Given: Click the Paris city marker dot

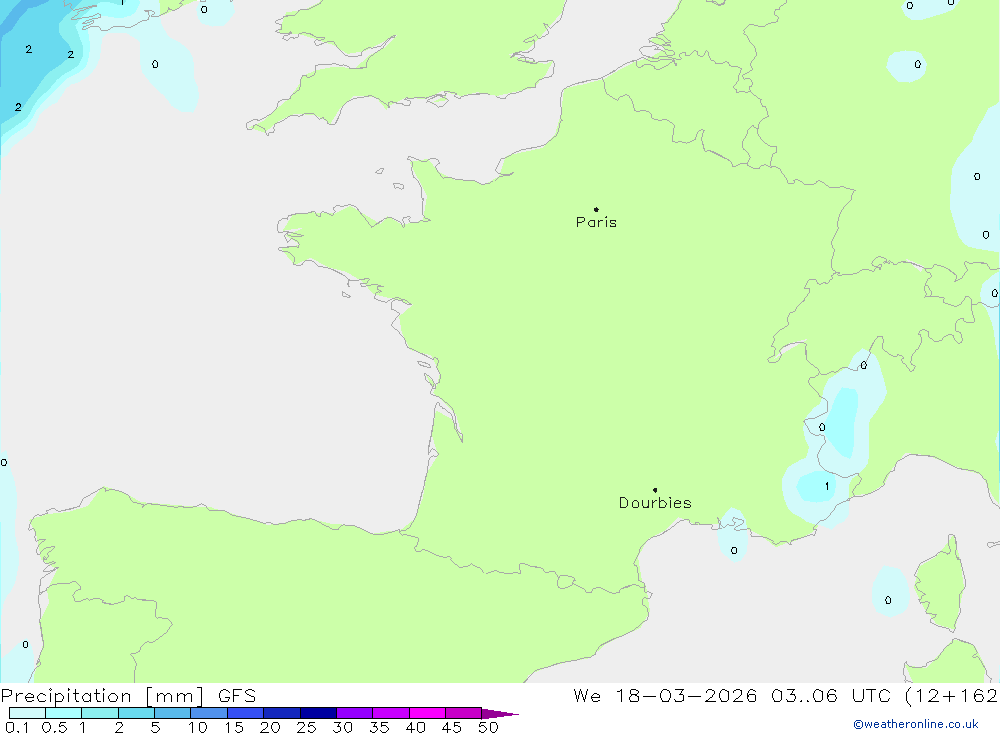Looking at the screenshot, I should (596, 209).
